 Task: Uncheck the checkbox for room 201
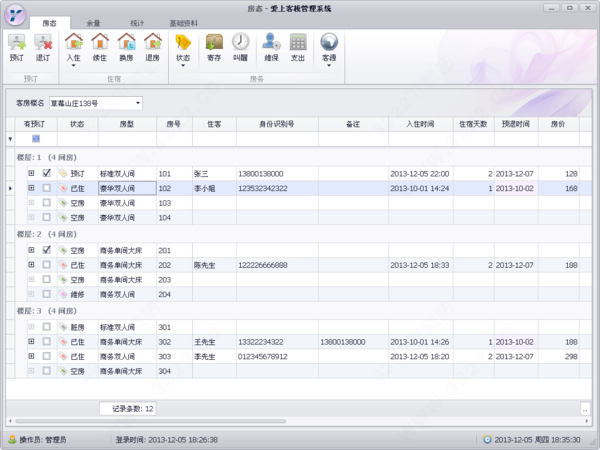pos(46,250)
